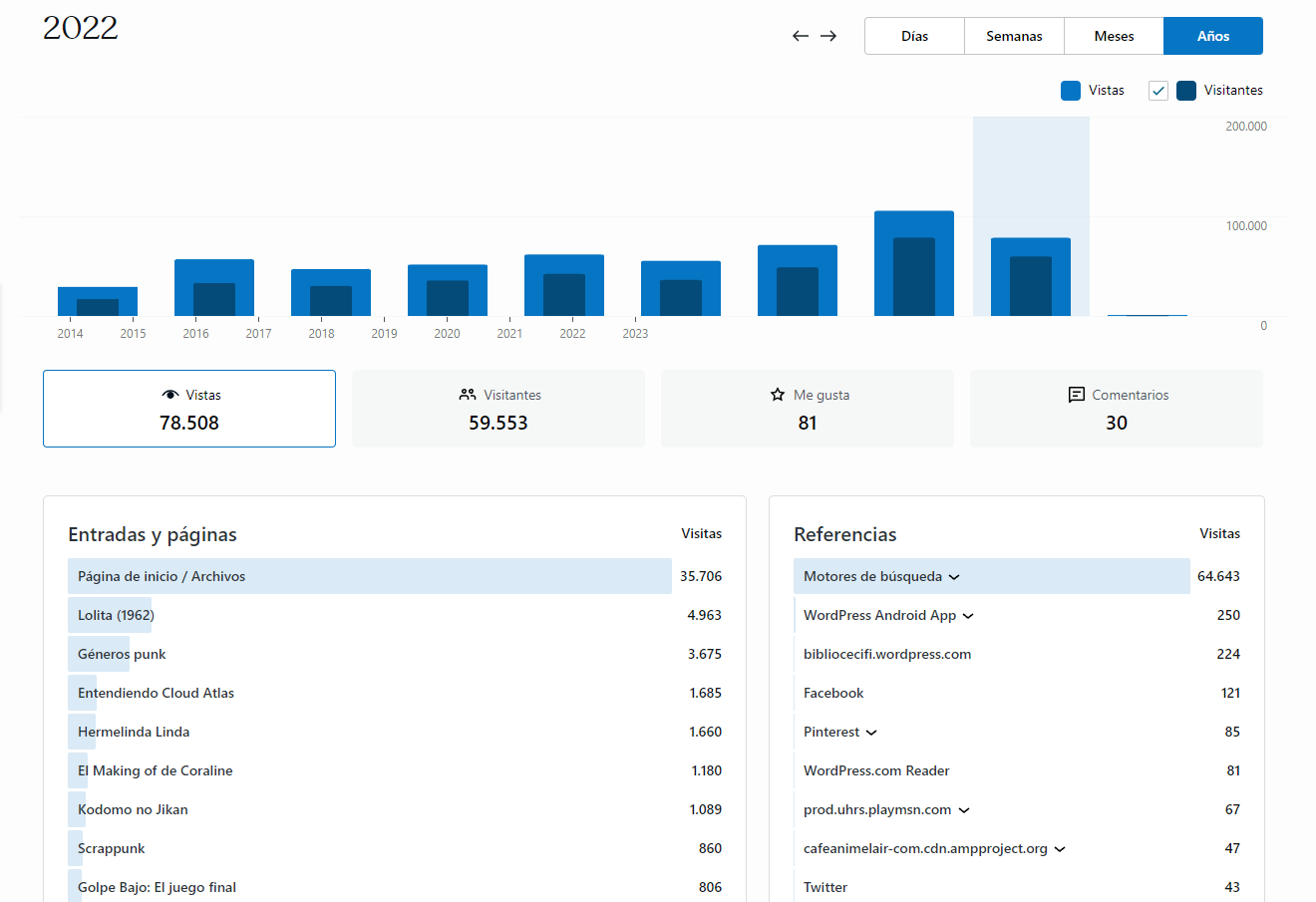Open the Géneros punk post stats
Image resolution: width=1316 pixels, height=902 pixels.
pos(122,654)
